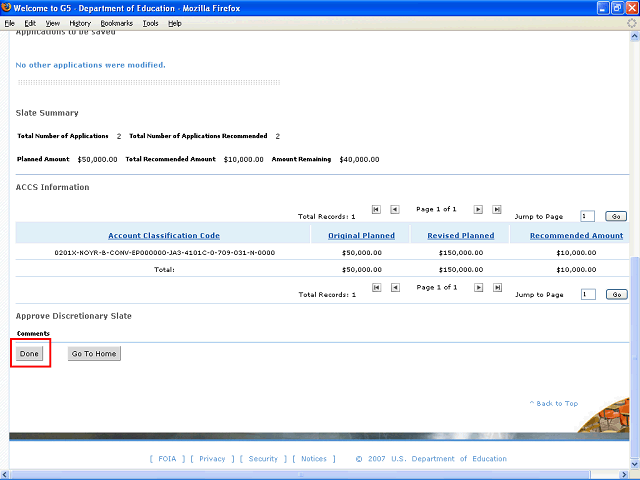The width and height of the screenshot is (640, 480).
Task: Jump to last page above the ACCS table
Action: pyautogui.click(x=497, y=209)
